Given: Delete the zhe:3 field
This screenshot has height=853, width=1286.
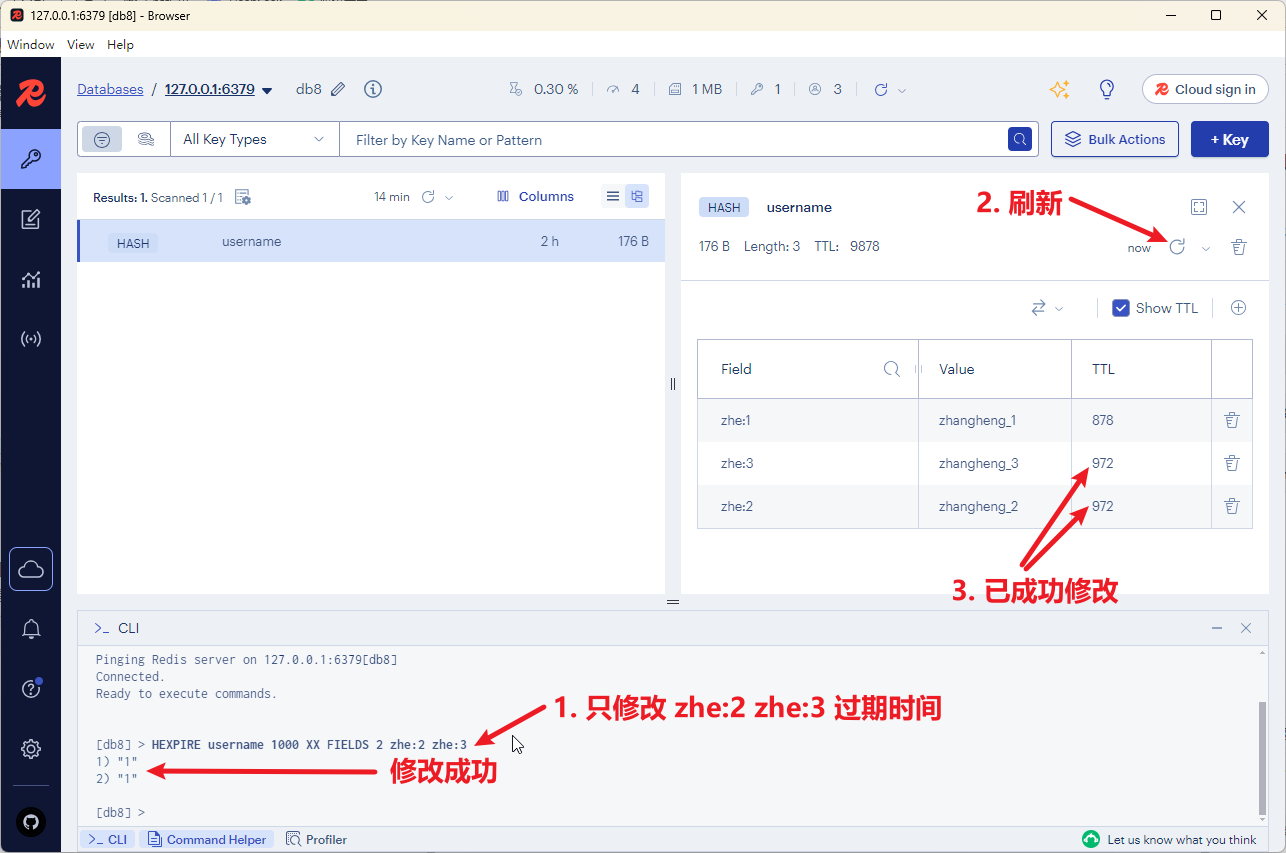Looking at the screenshot, I should coord(1232,463).
